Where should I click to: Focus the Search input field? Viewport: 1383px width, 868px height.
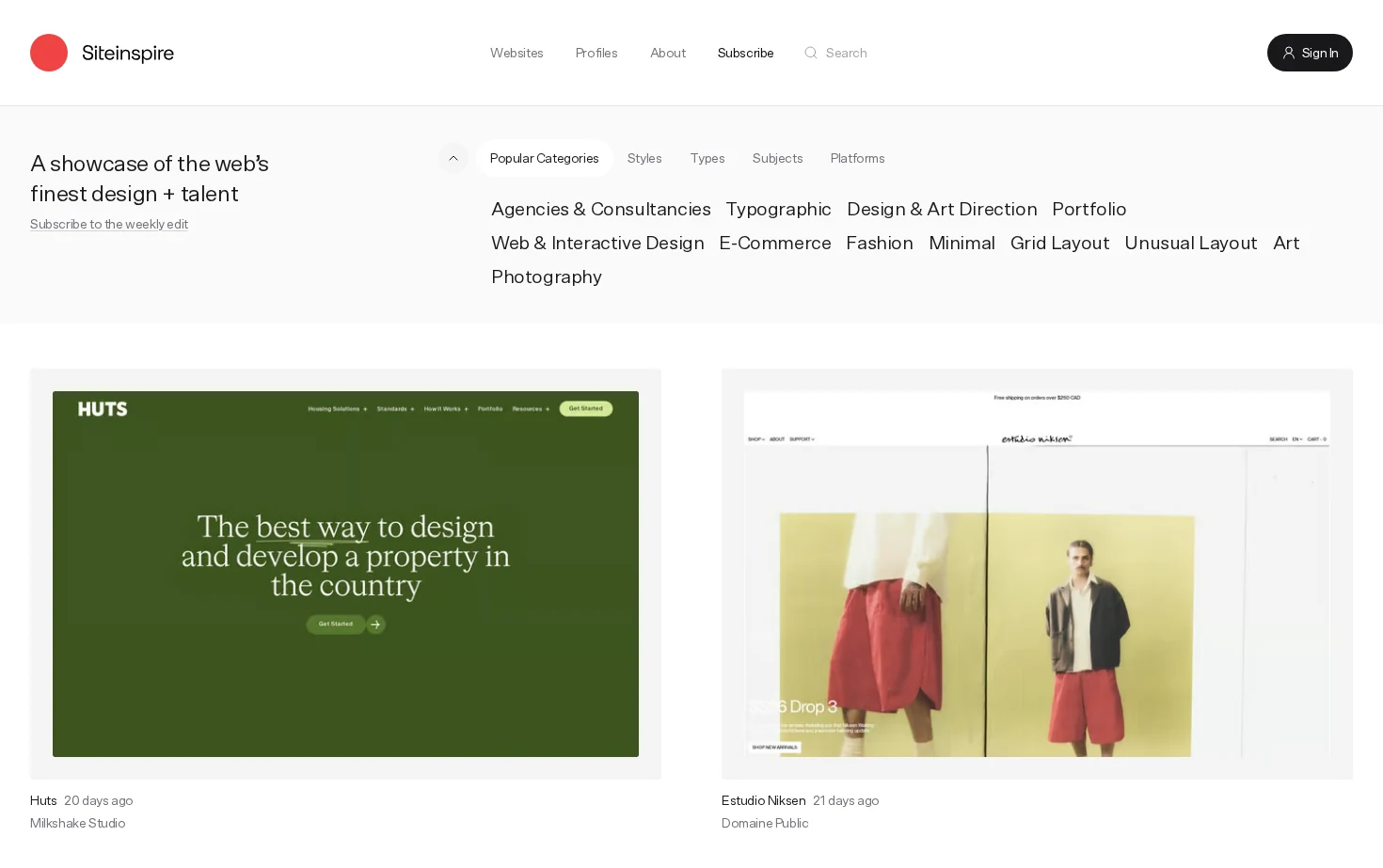tap(846, 53)
